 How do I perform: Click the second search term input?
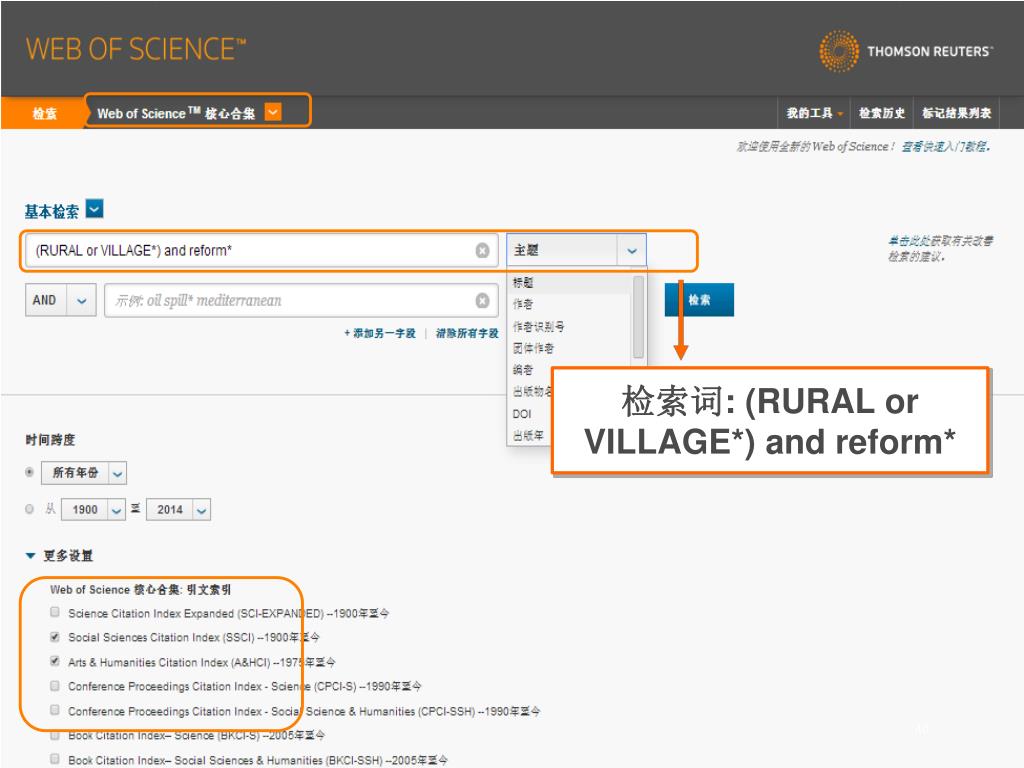(x=301, y=300)
